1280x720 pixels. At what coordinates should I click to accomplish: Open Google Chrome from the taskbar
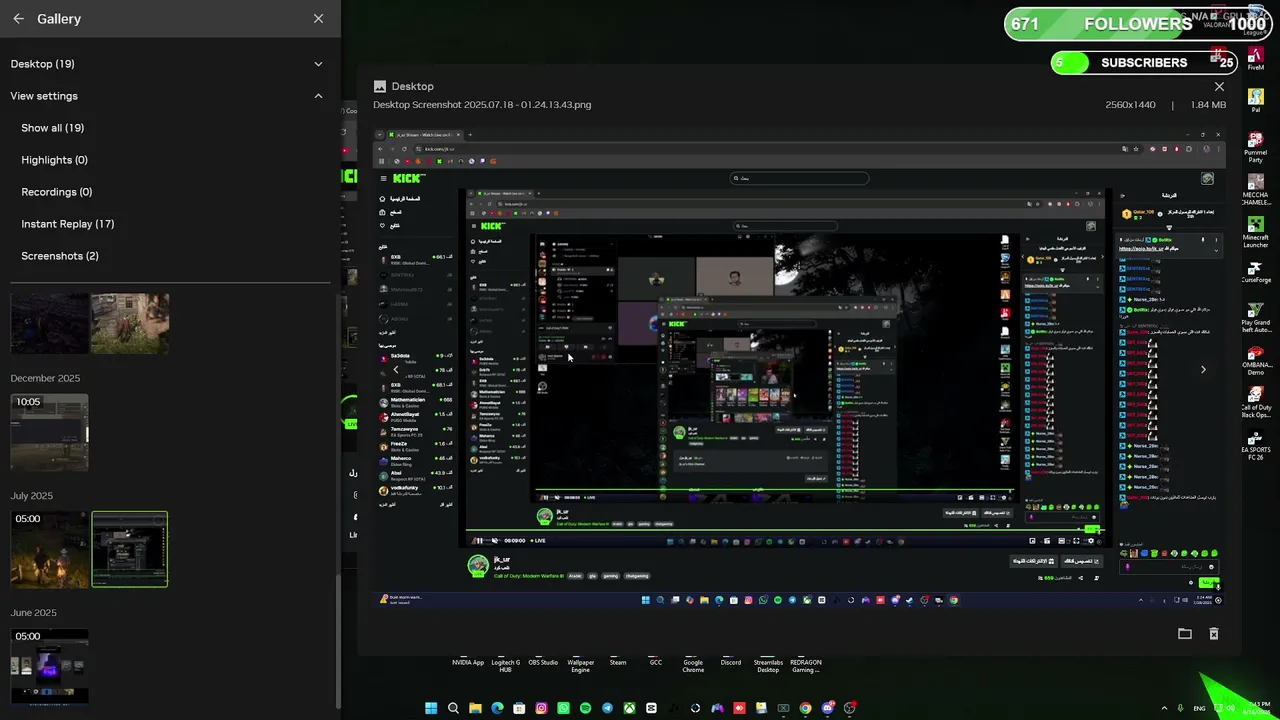click(x=805, y=708)
